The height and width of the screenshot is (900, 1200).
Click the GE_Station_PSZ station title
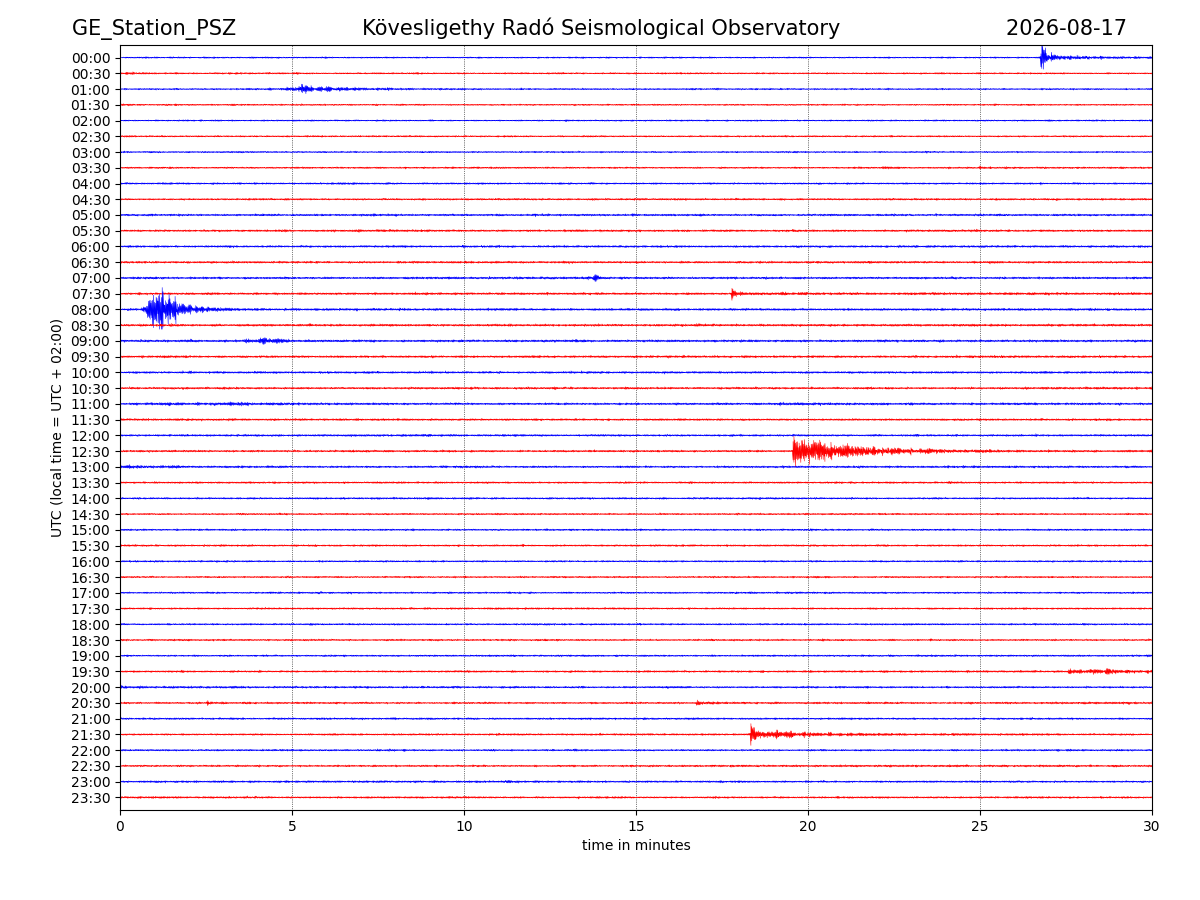point(154,29)
